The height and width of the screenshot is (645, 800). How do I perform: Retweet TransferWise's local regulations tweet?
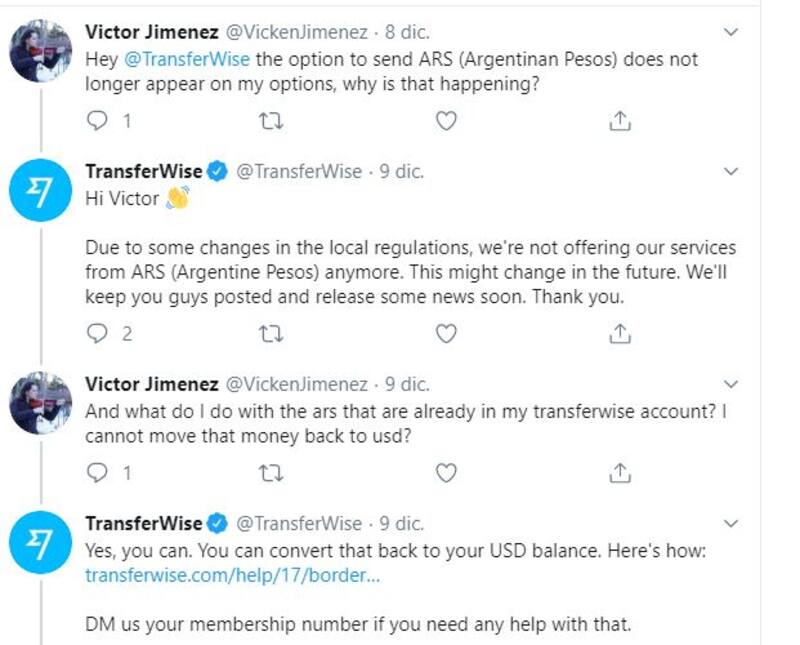(271, 333)
